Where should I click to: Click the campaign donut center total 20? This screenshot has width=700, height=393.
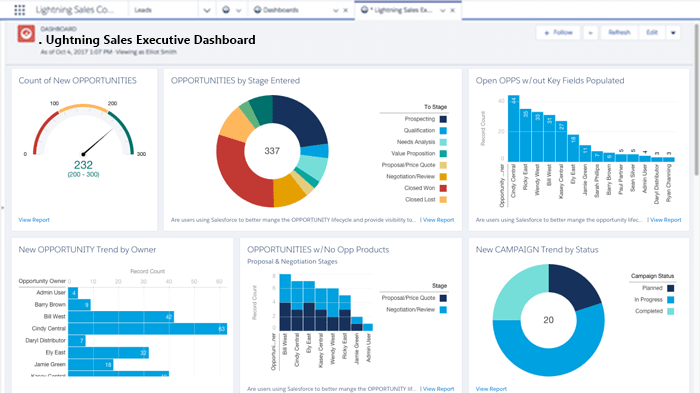point(549,320)
